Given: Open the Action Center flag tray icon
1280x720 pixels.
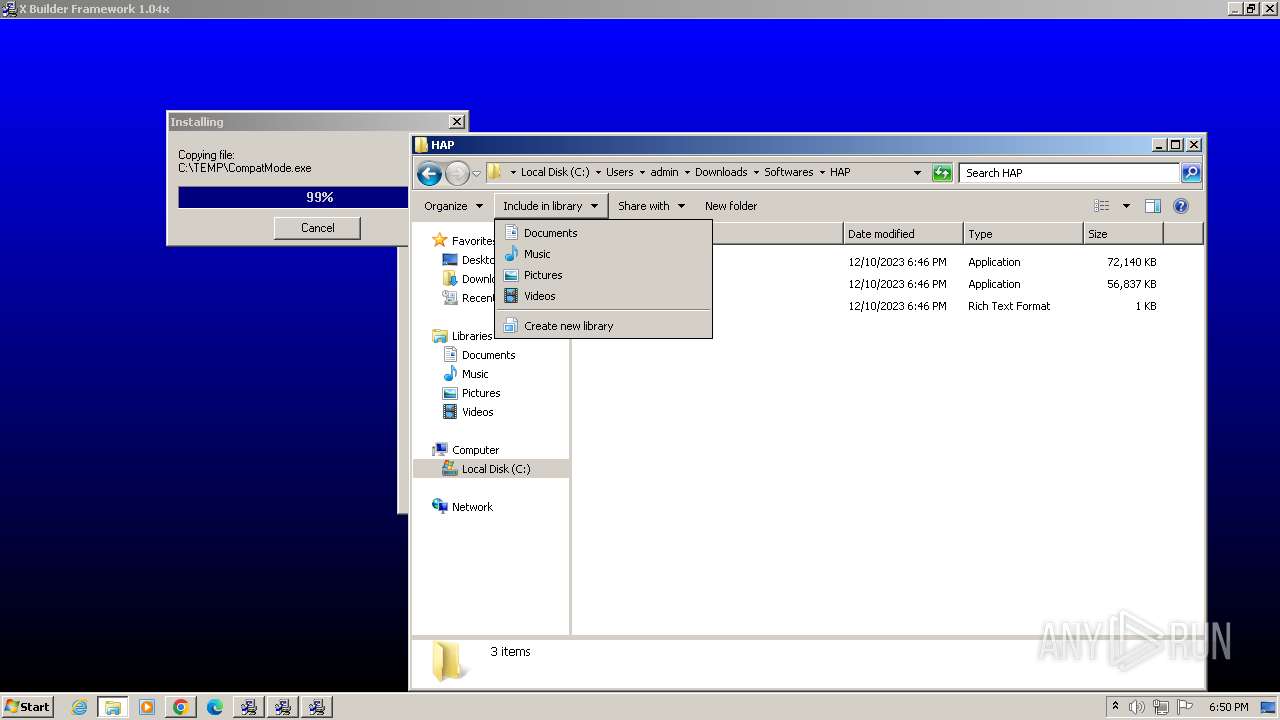Looking at the screenshot, I should [x=1186, y=707].
